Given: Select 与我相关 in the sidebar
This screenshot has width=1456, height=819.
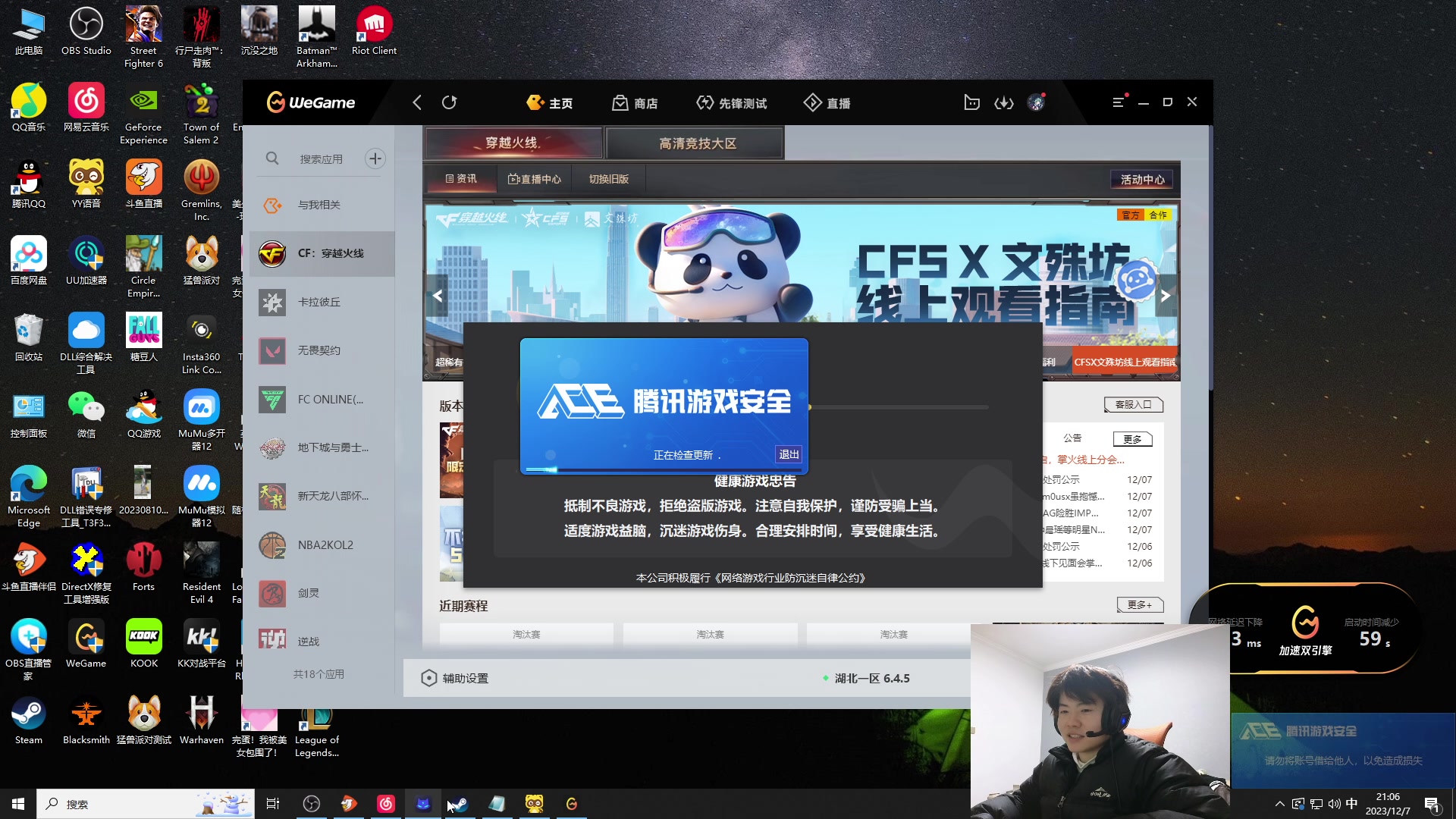Looking at the screenshot, I should (x=322, y=205).
